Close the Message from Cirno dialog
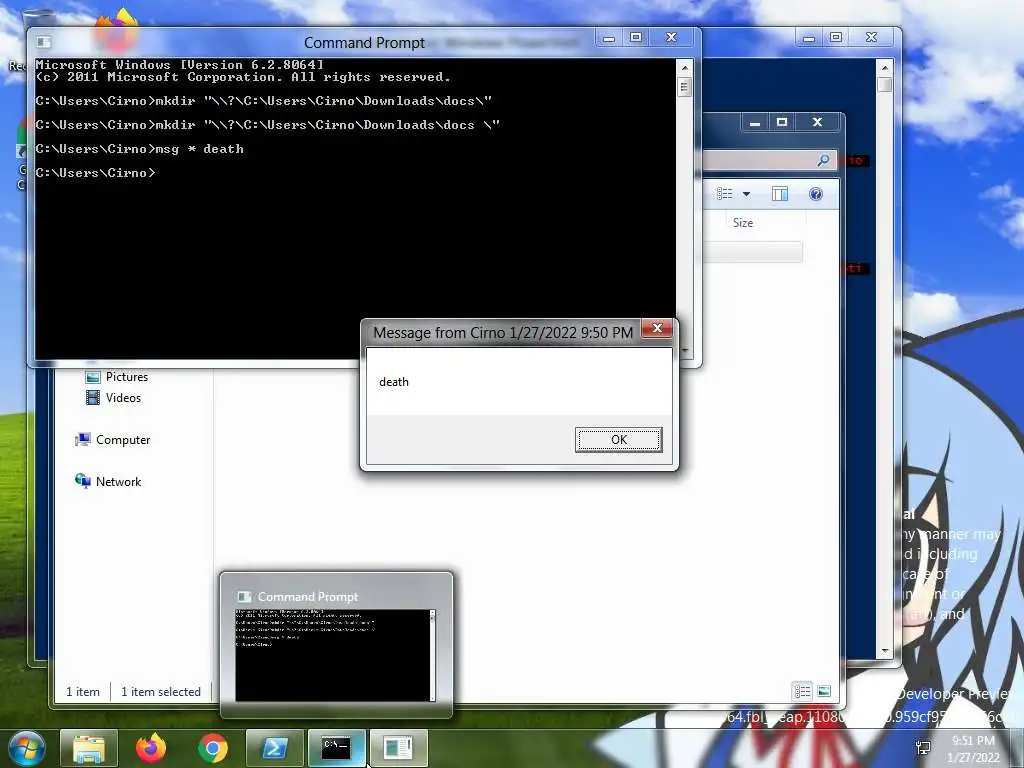This screenshot has height=768, width=1024. [x=658, y=328]
